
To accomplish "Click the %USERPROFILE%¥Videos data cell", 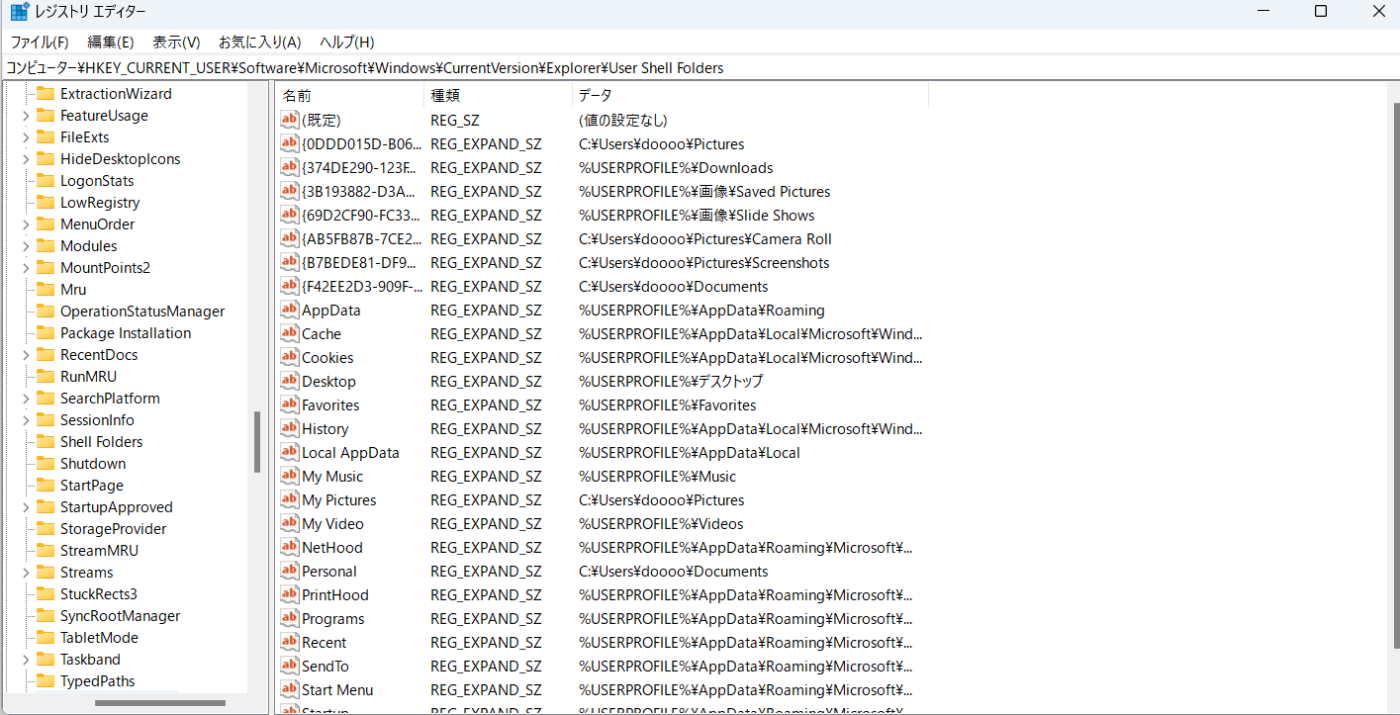I will coord(661,524).
